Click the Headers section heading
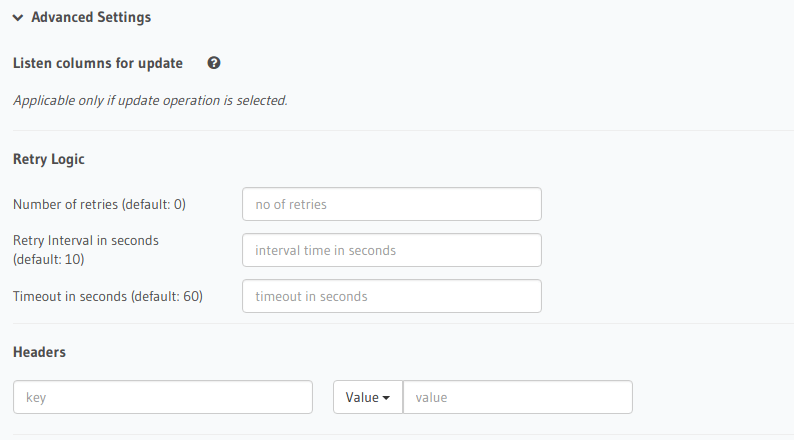The width and height of the screenshot is (794, 440). click(40, 352)
